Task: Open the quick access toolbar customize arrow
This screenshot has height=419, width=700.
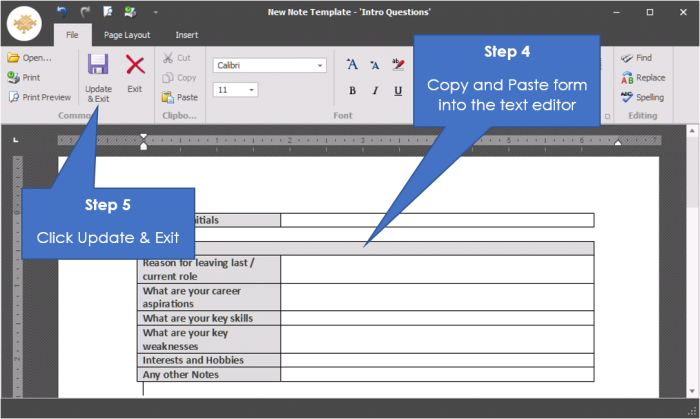Action: click(154, 12)
